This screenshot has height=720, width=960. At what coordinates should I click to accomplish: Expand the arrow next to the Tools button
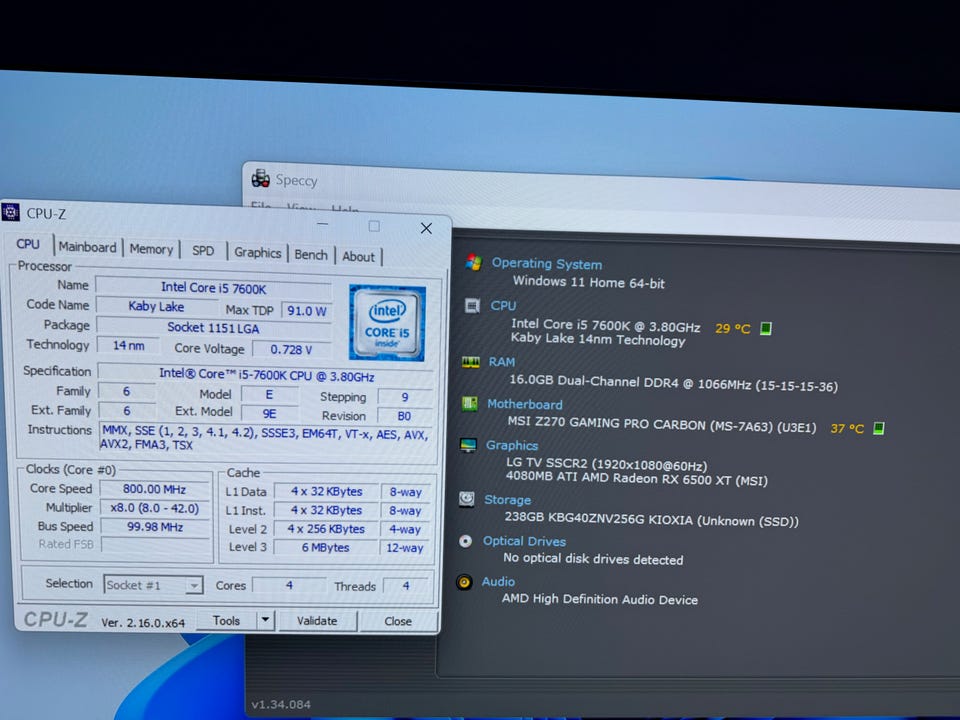coord(265,620)
